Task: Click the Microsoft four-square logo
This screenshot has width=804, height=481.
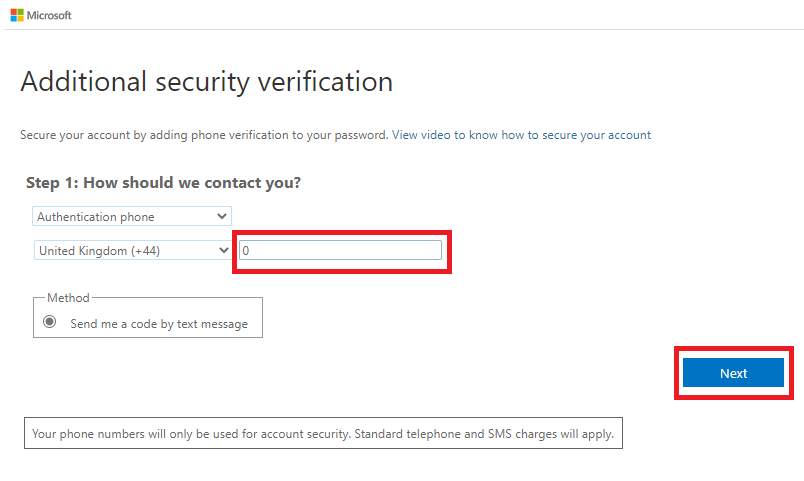Action: coord(17,15)
